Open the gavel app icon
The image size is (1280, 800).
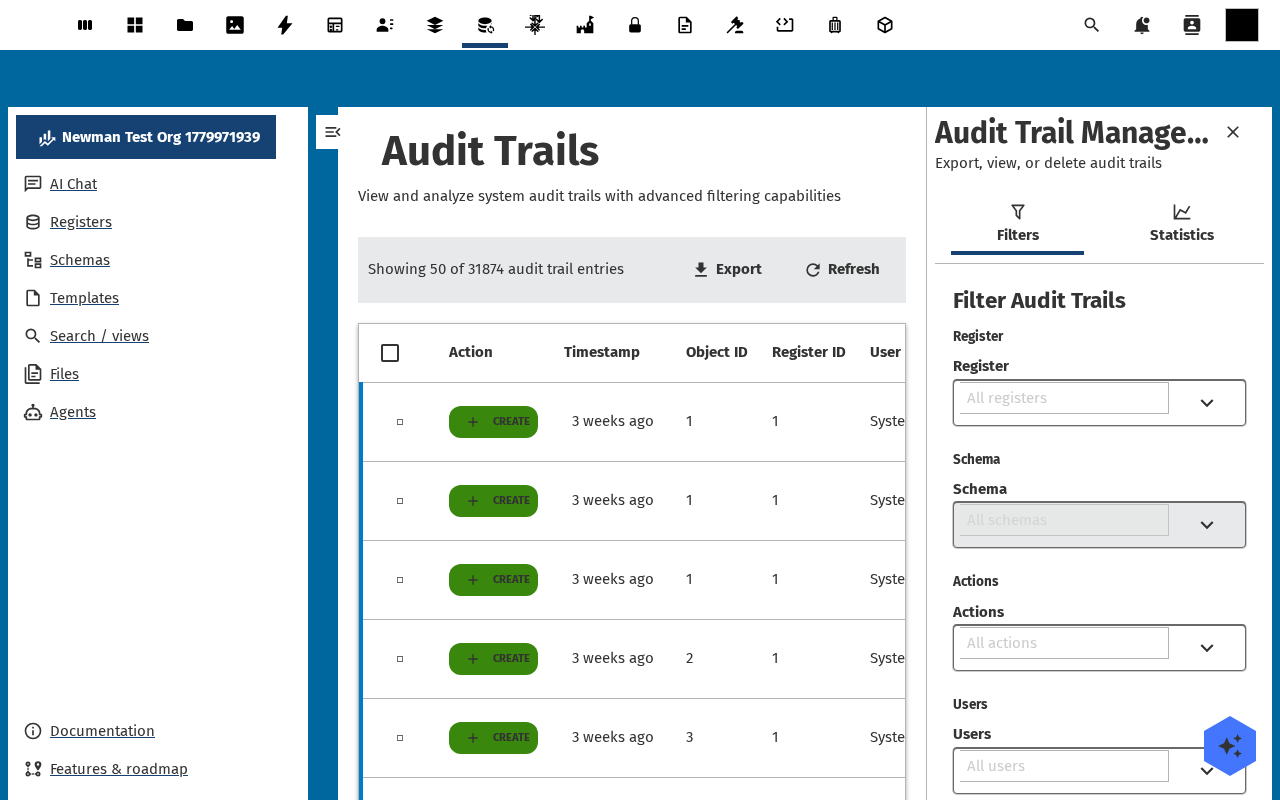tap(735, 25)
